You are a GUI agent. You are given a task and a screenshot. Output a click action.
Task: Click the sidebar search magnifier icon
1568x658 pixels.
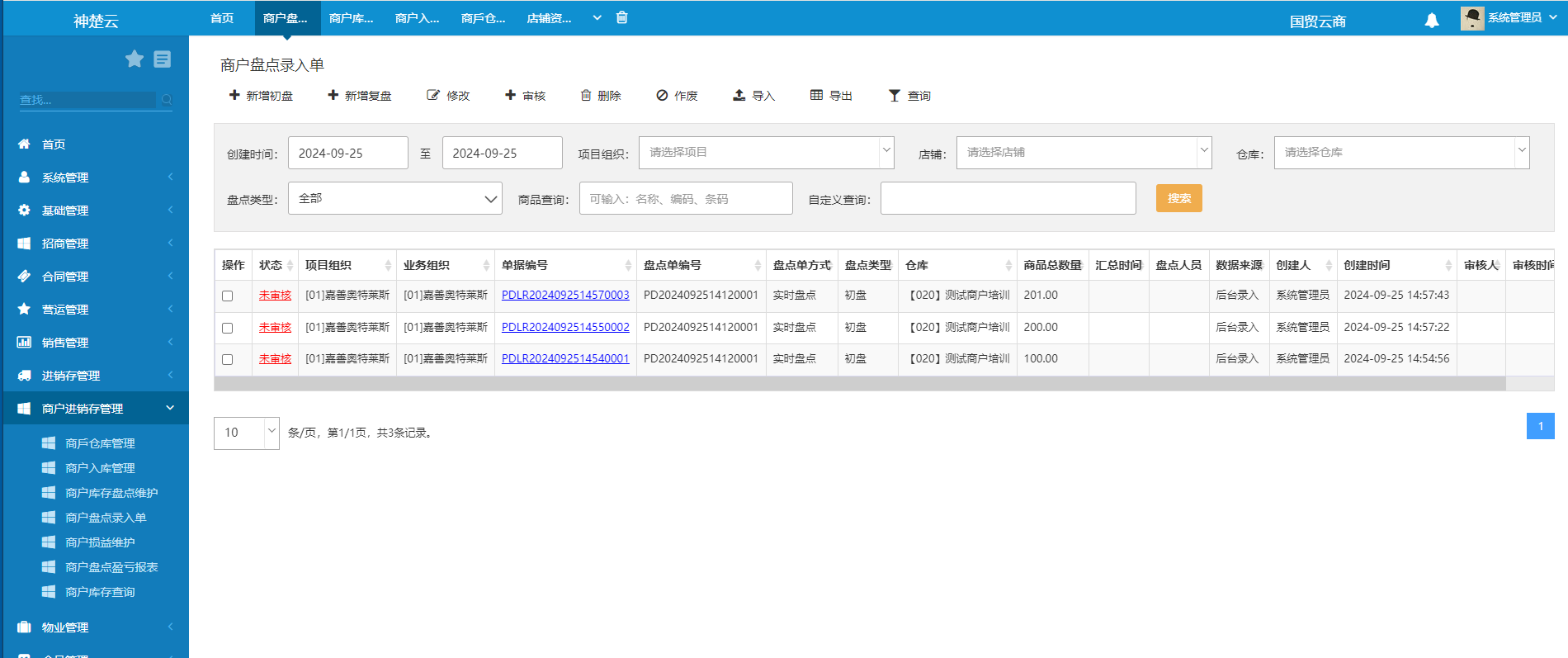pos(167,100)
